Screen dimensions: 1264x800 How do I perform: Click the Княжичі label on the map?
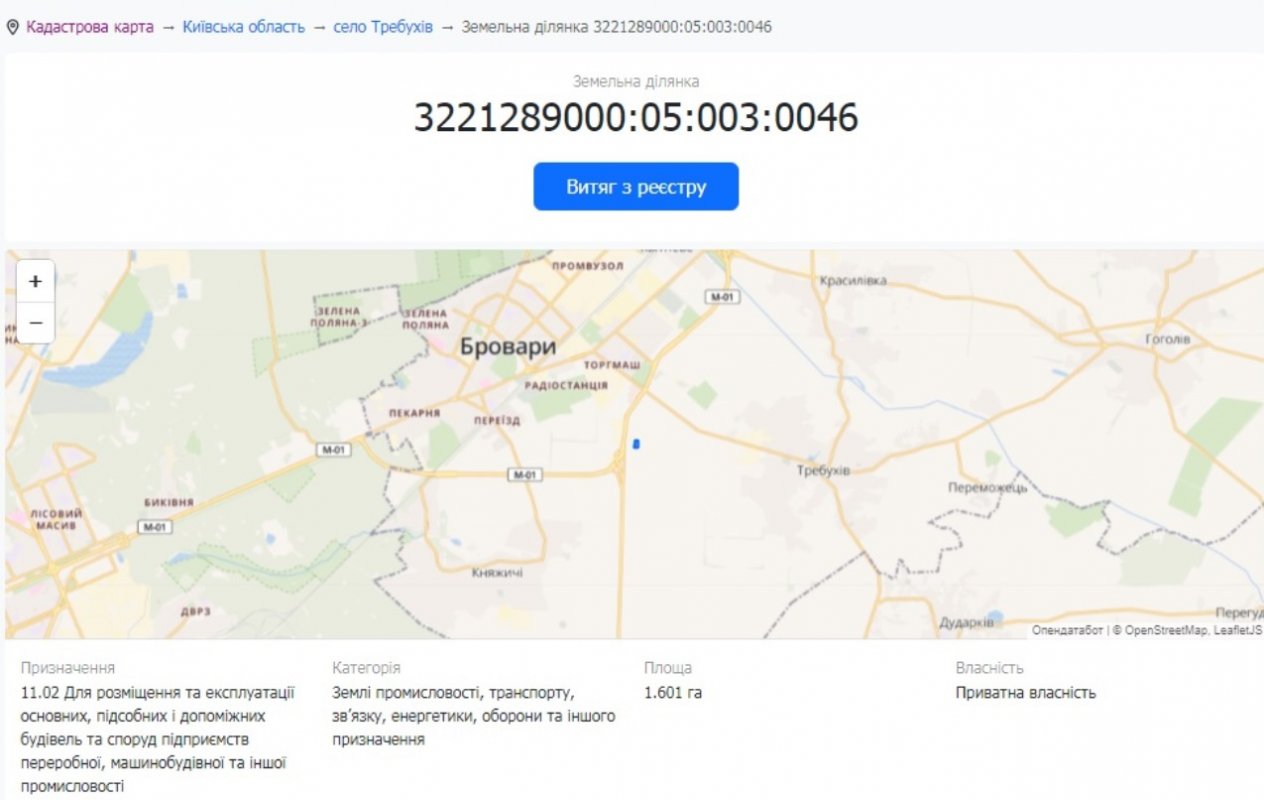(497, 573)
